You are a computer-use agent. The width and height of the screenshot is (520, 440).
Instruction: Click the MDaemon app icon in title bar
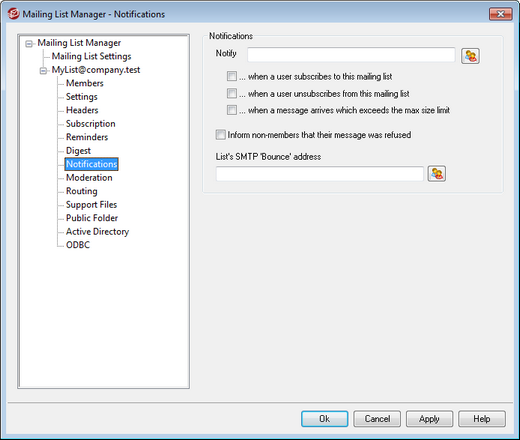tap(14, 14)
